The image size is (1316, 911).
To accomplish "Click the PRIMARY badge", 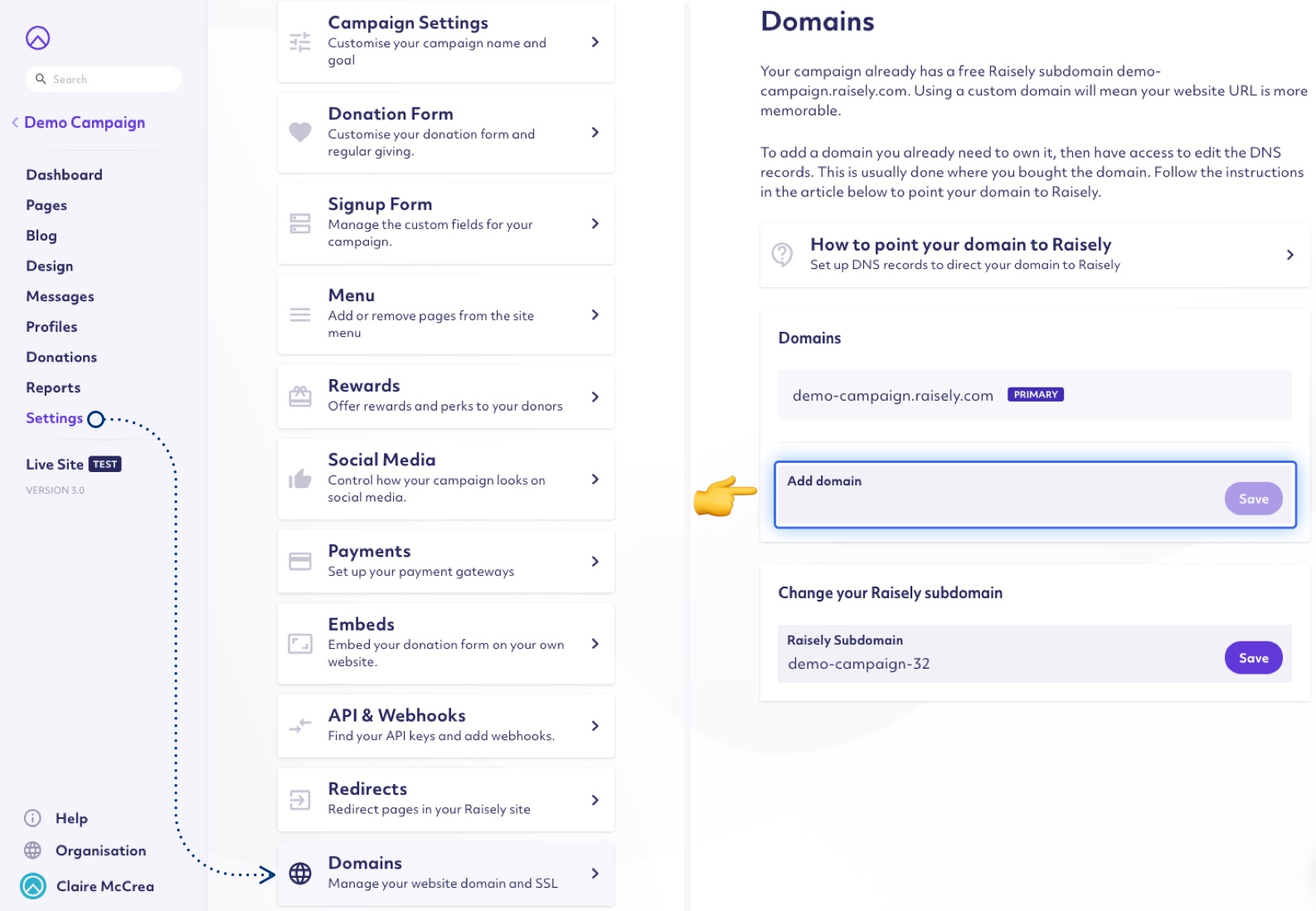I will click(x=1035, y=395).
